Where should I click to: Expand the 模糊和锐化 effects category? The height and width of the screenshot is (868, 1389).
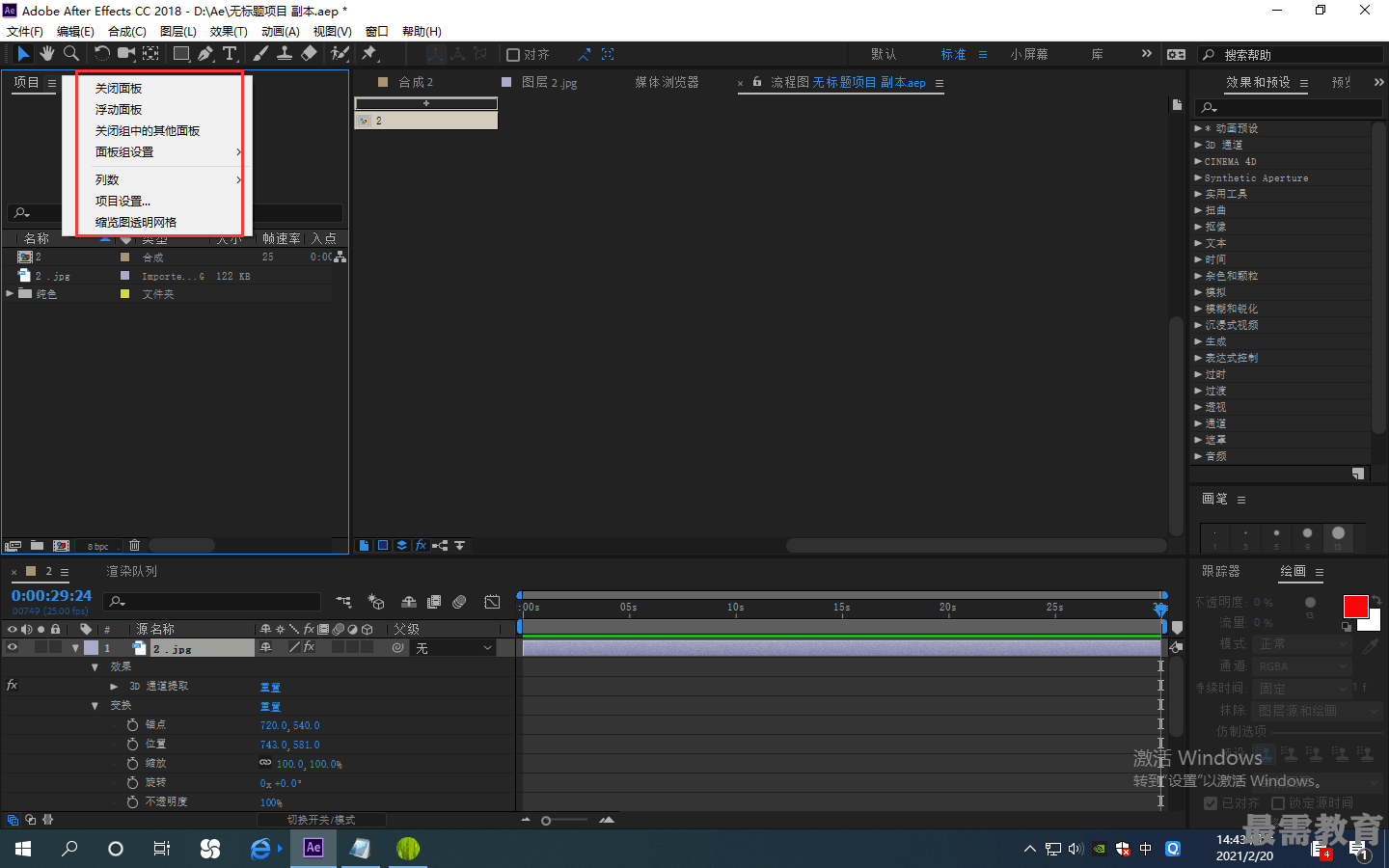click(1198, 309)
